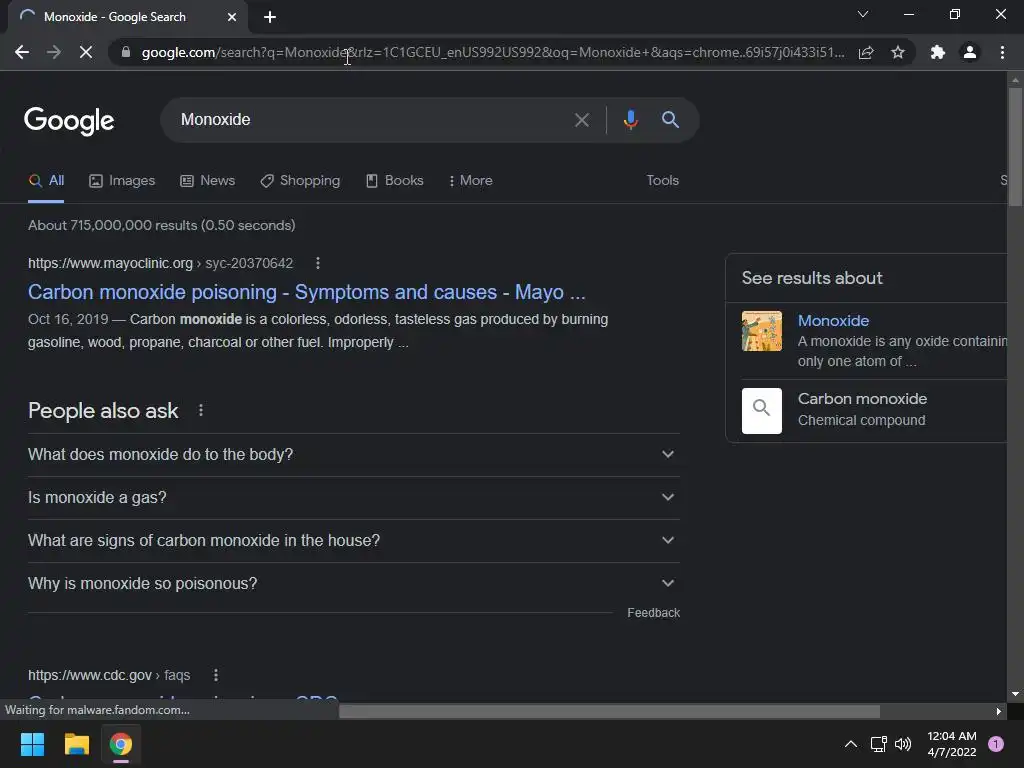
Task: Open Carbon monoxide chemical compound result
Action: coord(862,409)
